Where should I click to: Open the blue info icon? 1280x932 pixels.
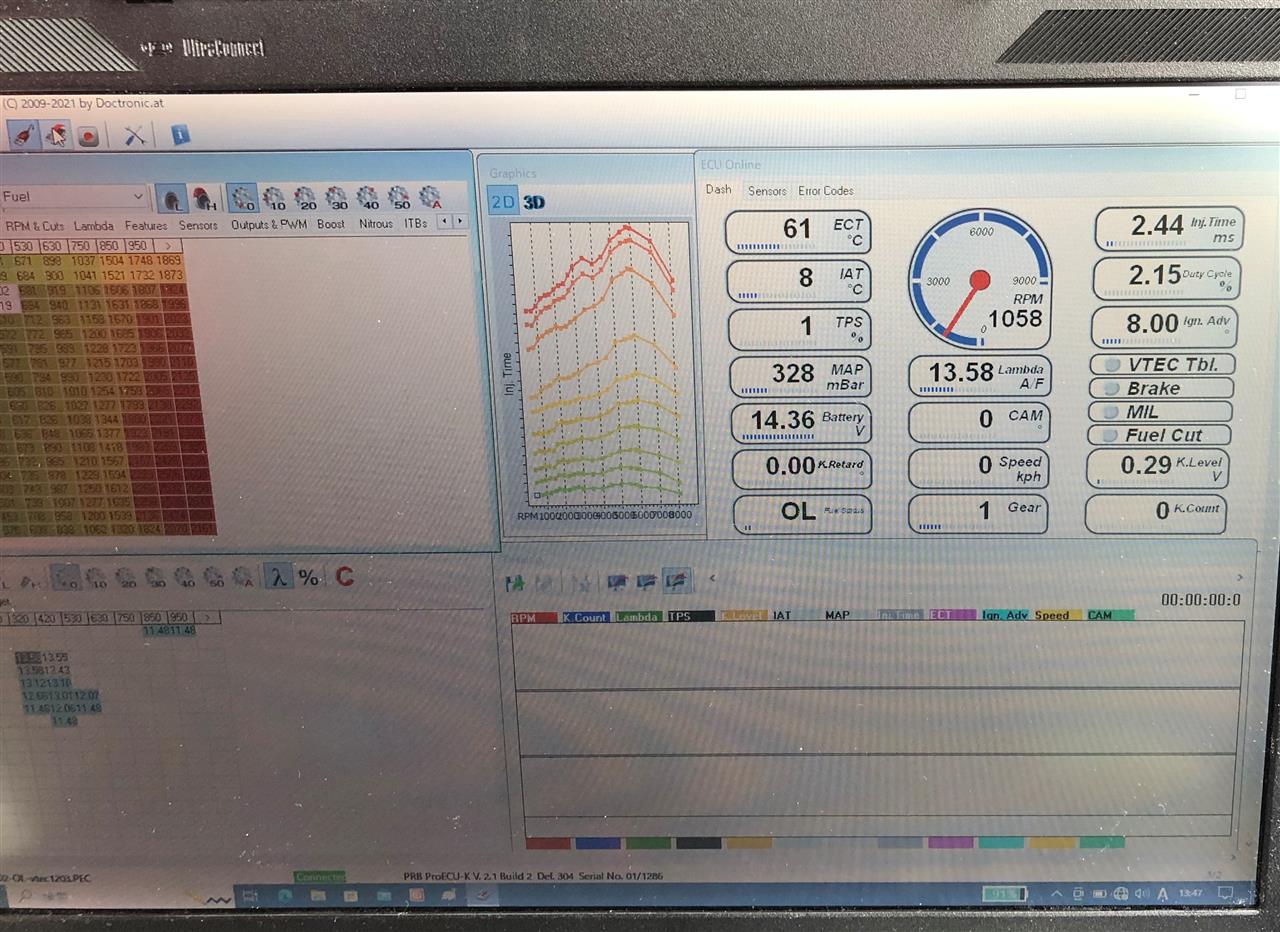pos(180,134)
